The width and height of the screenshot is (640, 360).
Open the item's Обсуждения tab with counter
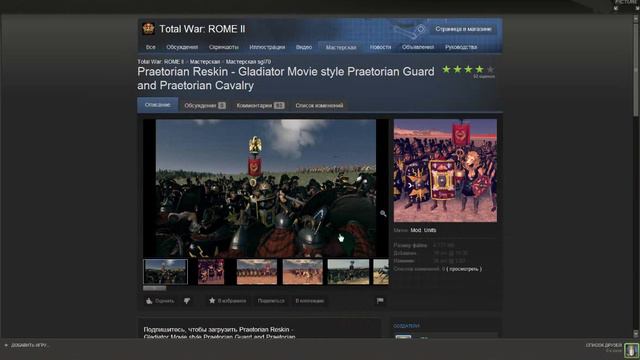tap(204, 105)
